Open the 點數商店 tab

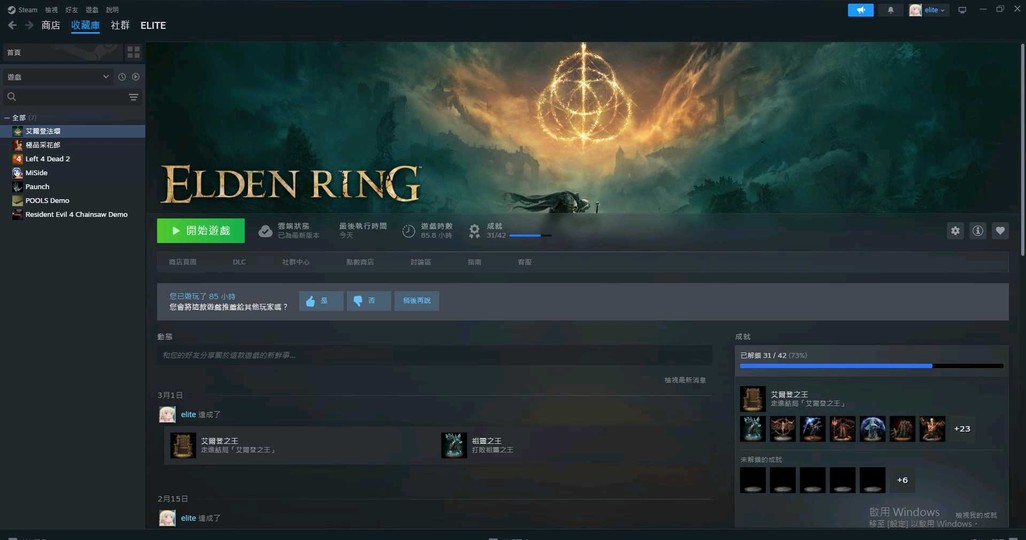(x=360, y=262)
